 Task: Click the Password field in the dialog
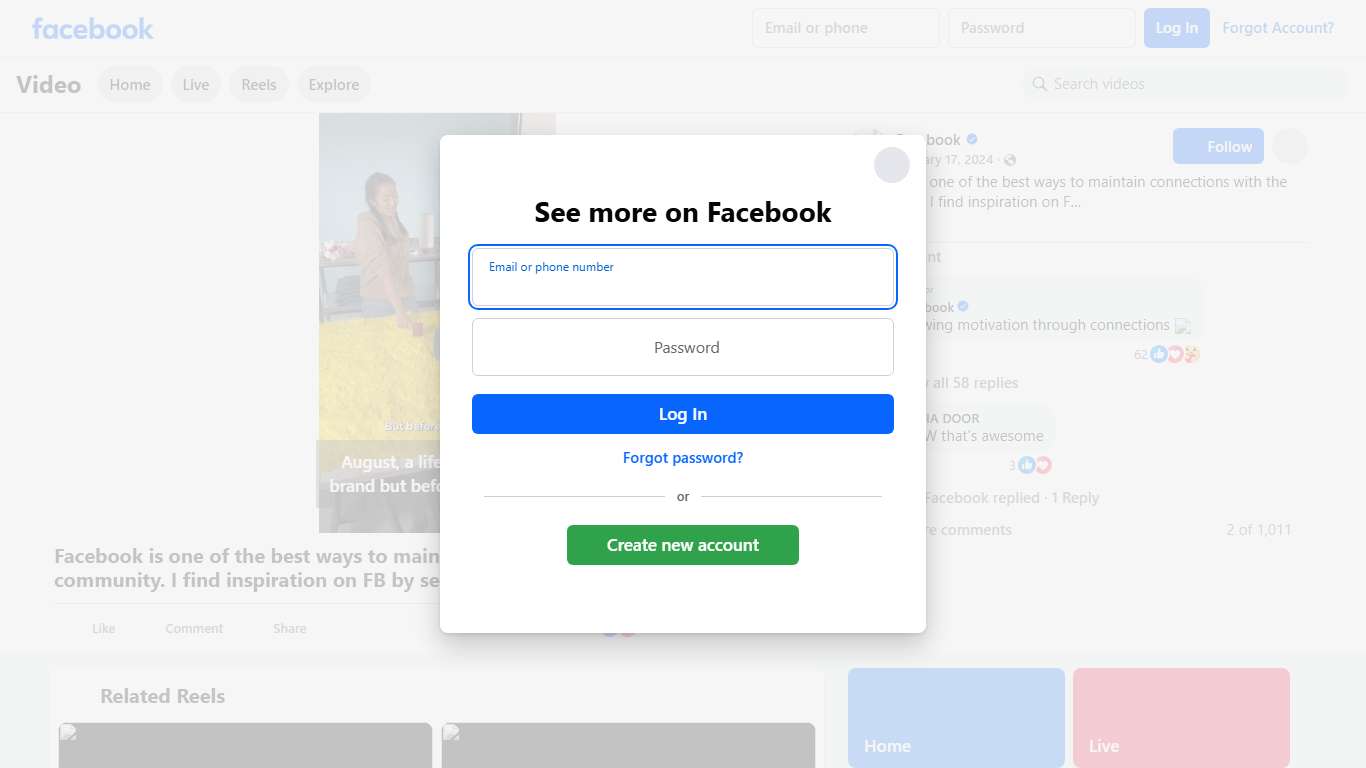(x=683, y=347)
